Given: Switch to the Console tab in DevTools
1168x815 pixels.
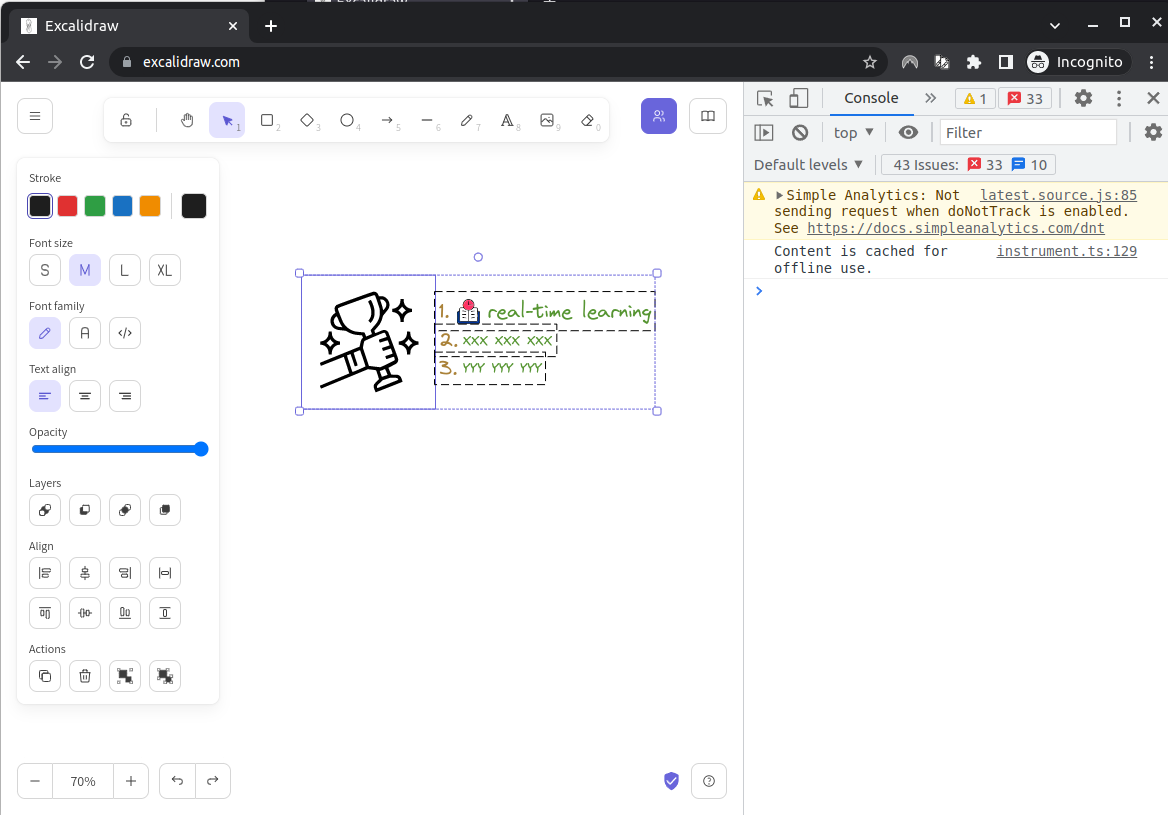Looking at the screenshot, I should click(871, 98).
